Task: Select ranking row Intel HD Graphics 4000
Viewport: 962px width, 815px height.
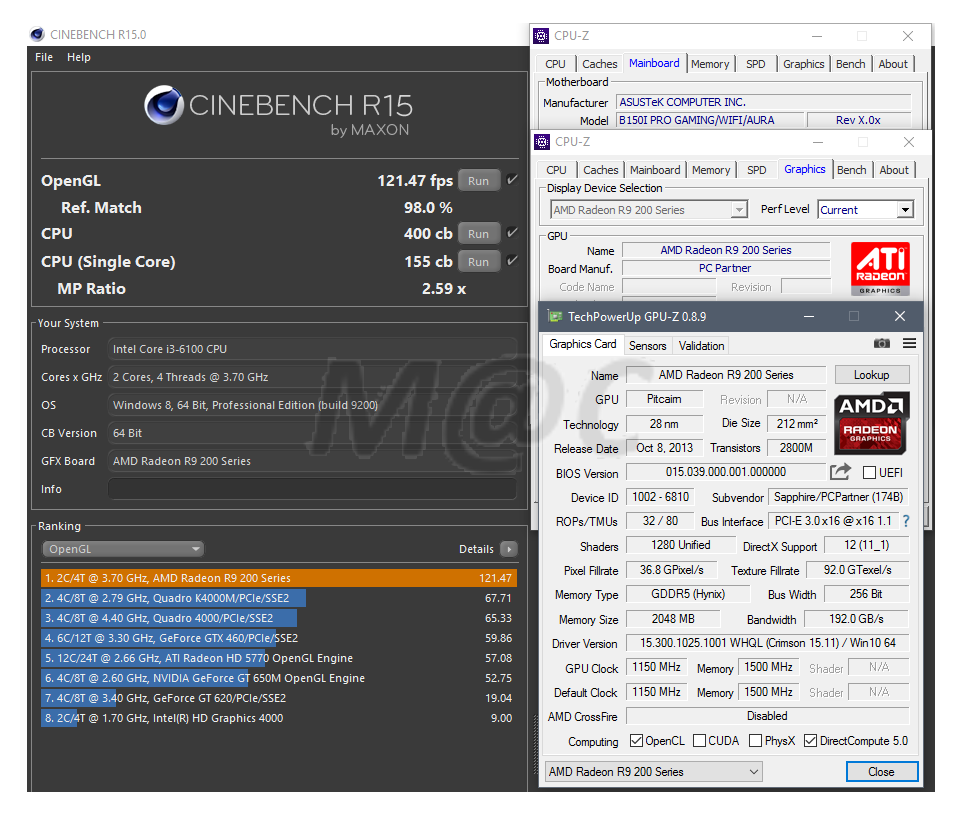Action: click(x=279, y=717)
